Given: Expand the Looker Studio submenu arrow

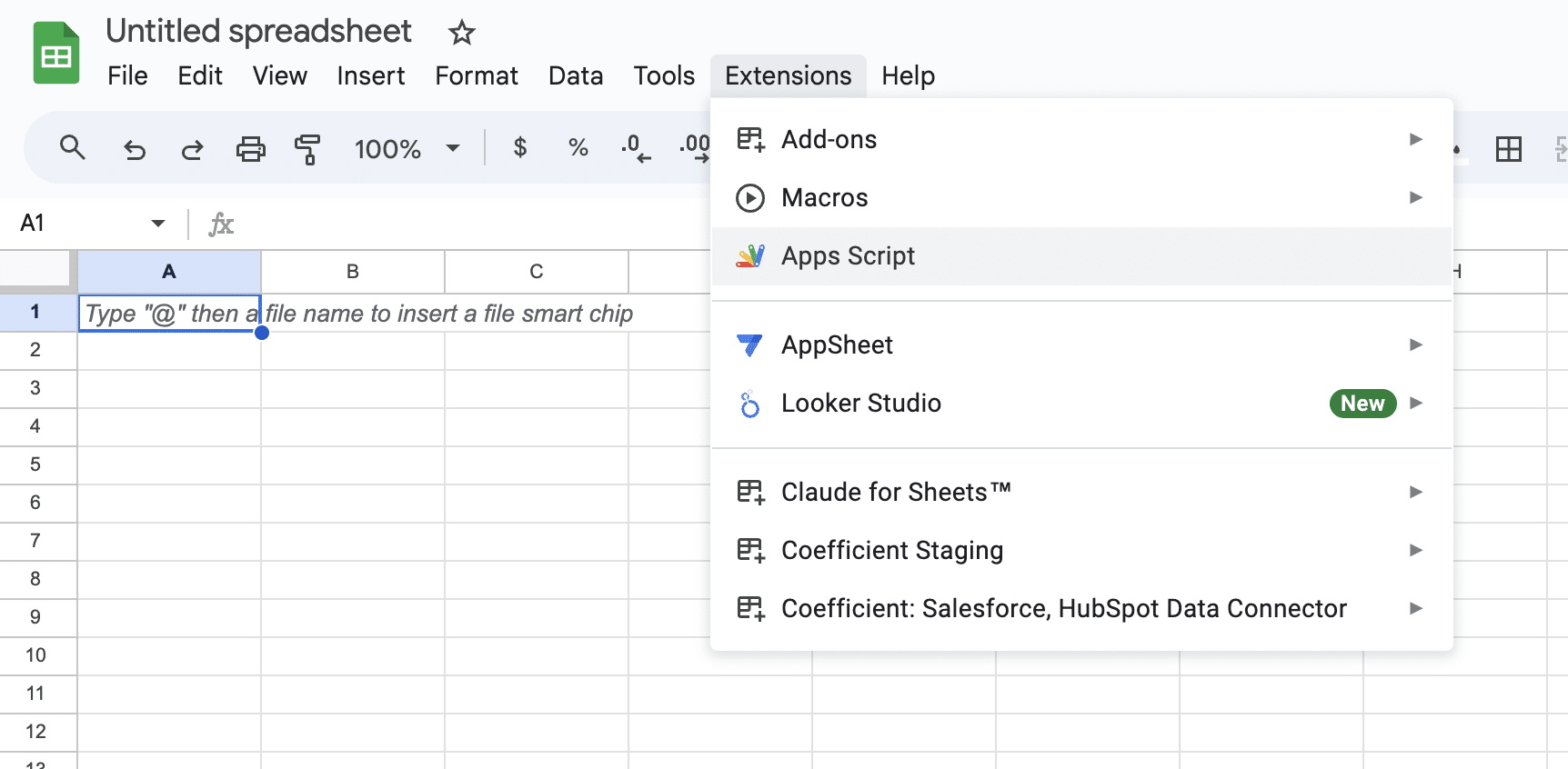Looking at the screenshot, I should point(1416,403).
